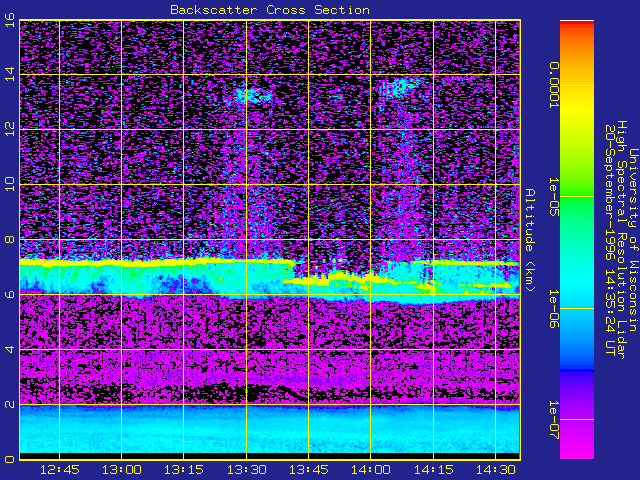Click the altitude label 2

[x=9, y=404]
